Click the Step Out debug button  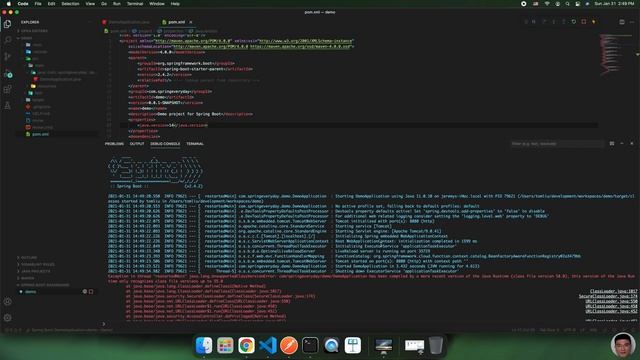pyautogui.click(x=564, y=22)
